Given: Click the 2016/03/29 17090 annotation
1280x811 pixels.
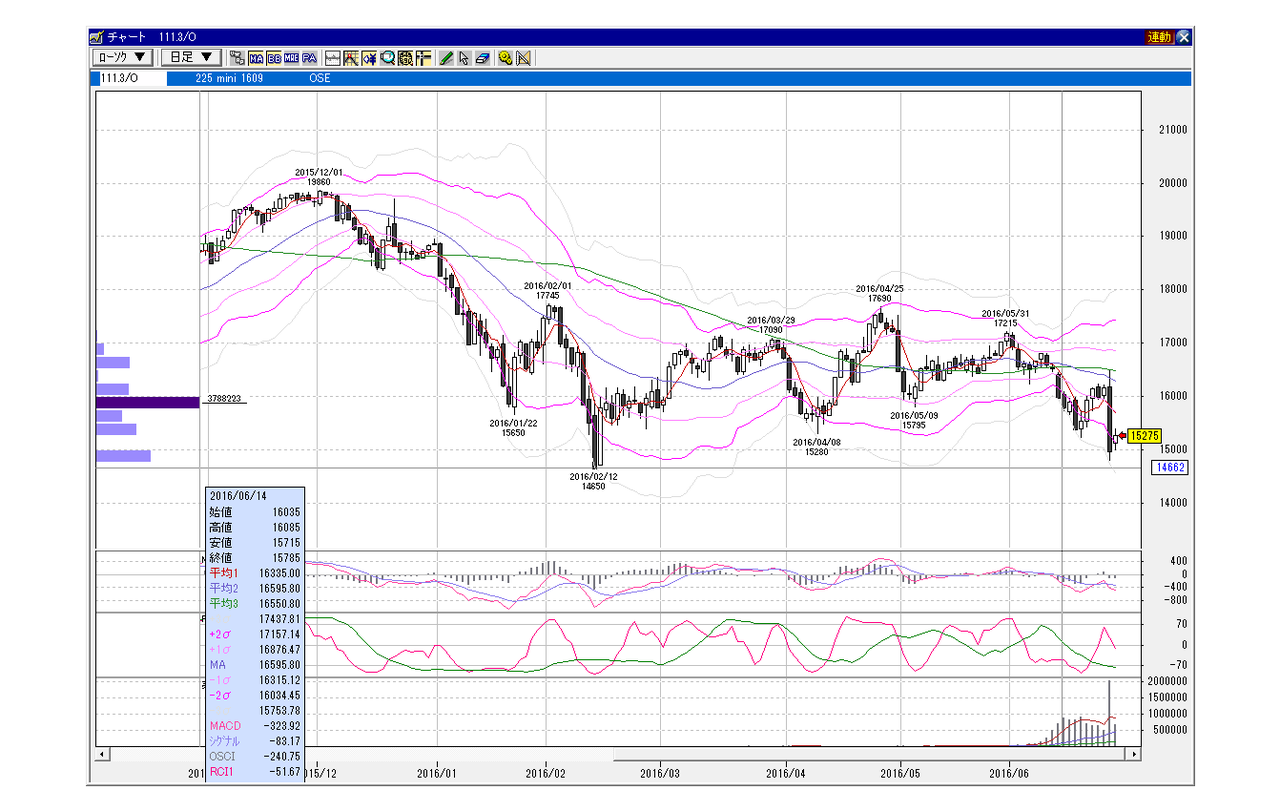Looking at the screenshot, I should 771,325.
